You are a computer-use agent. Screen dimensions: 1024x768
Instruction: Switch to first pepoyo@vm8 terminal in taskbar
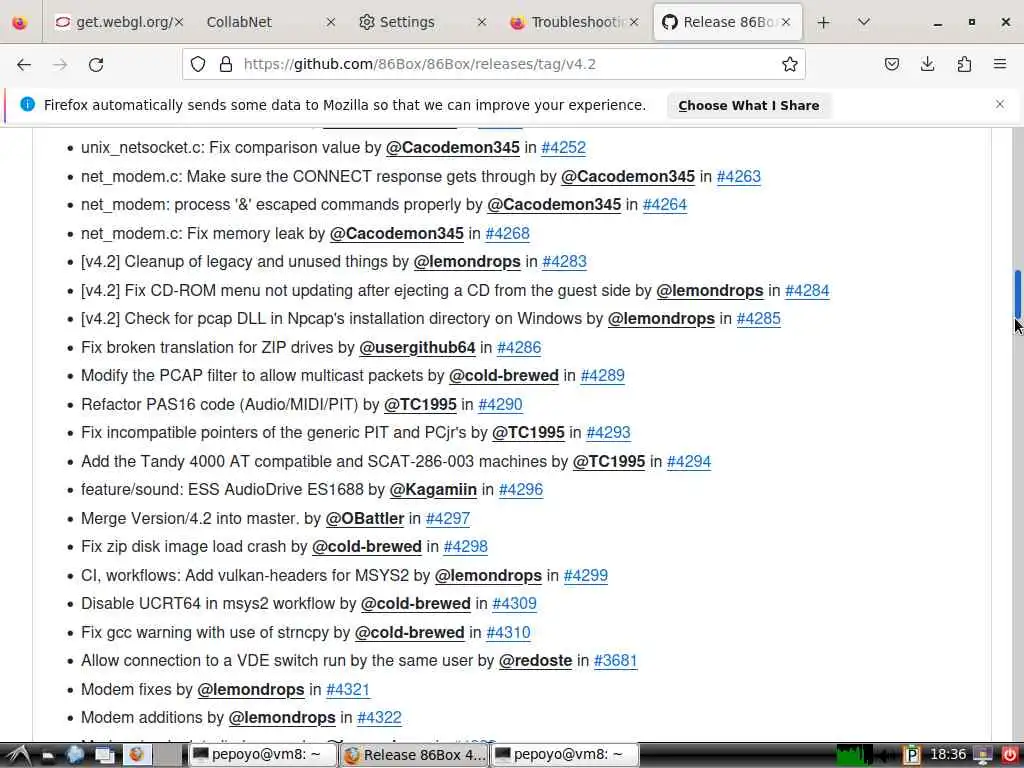click(x=263, y=754)
